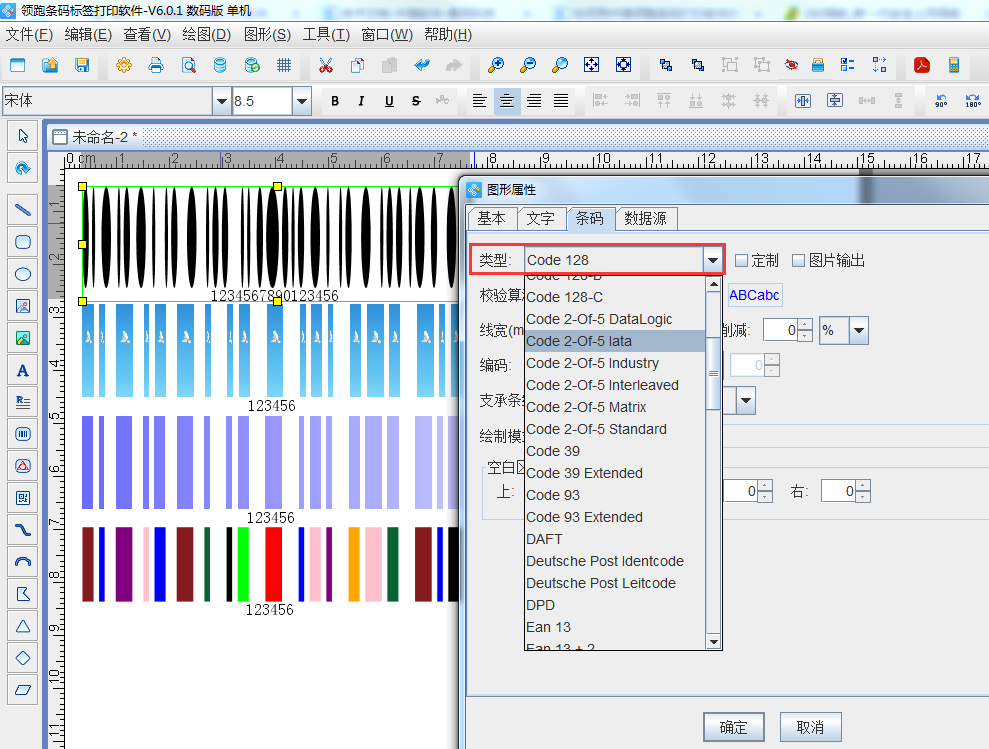
Task: Collapse the Code 128 type dropdown
Action: [x=713, y=260]
